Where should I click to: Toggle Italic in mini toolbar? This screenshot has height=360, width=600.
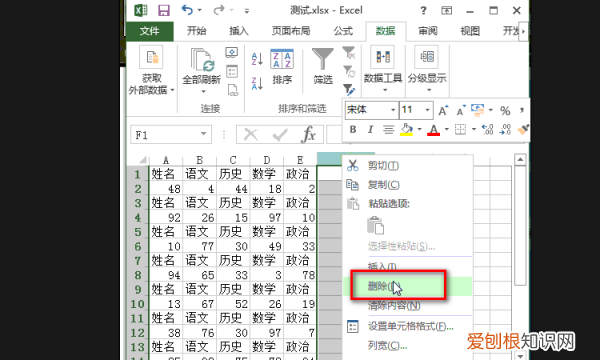click(370, 130)
